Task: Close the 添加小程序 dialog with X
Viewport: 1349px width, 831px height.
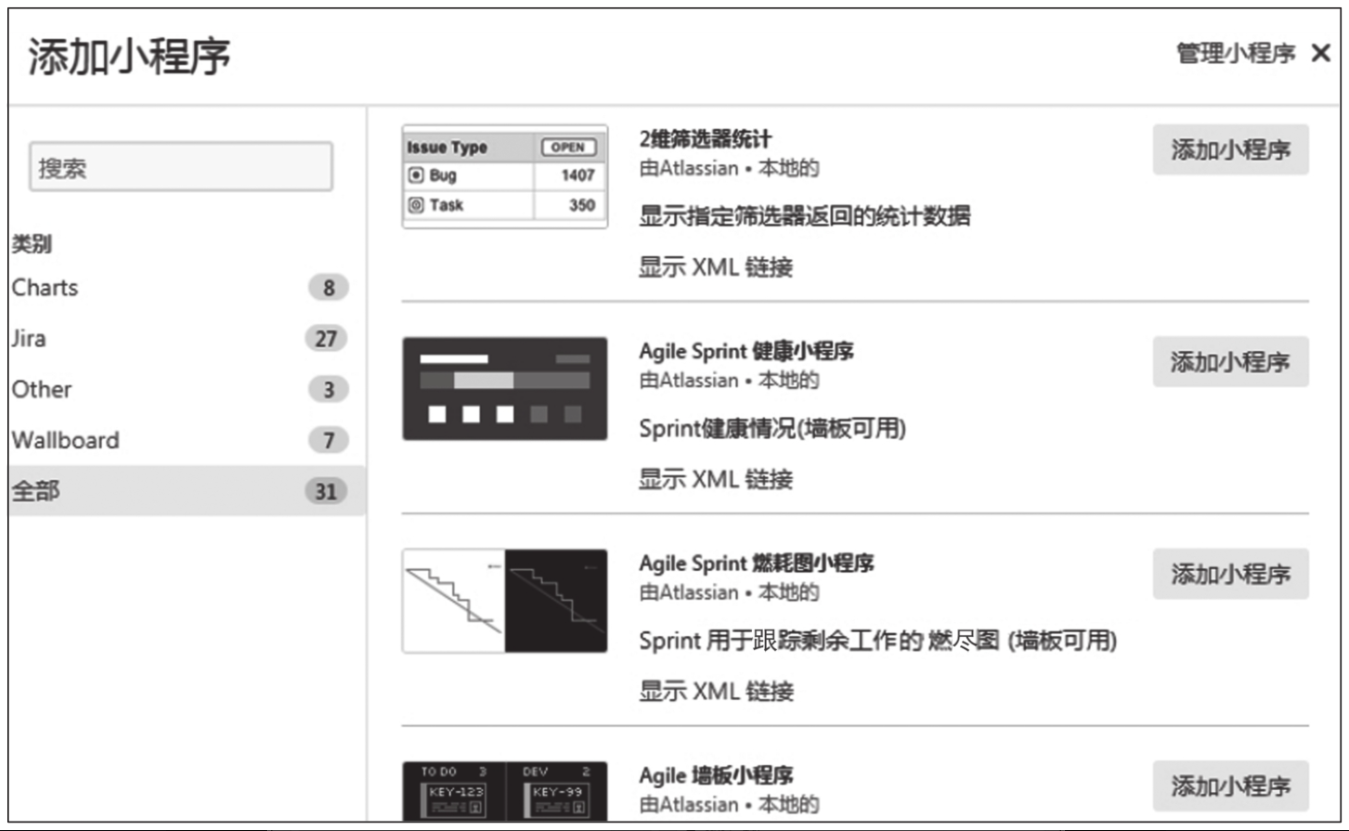Action: point(1320,54)
